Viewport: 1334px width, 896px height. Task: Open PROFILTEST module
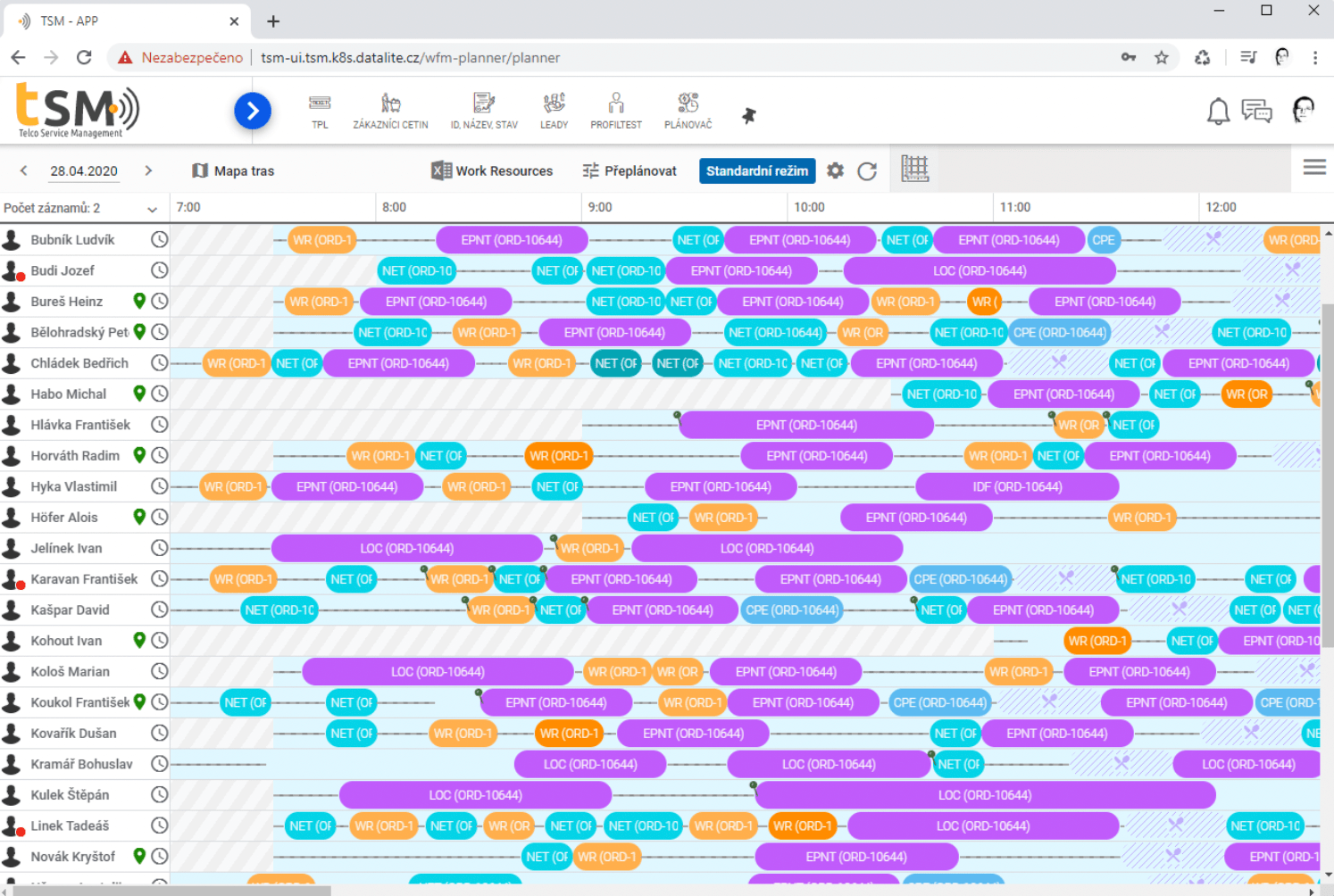coord(616,112)
